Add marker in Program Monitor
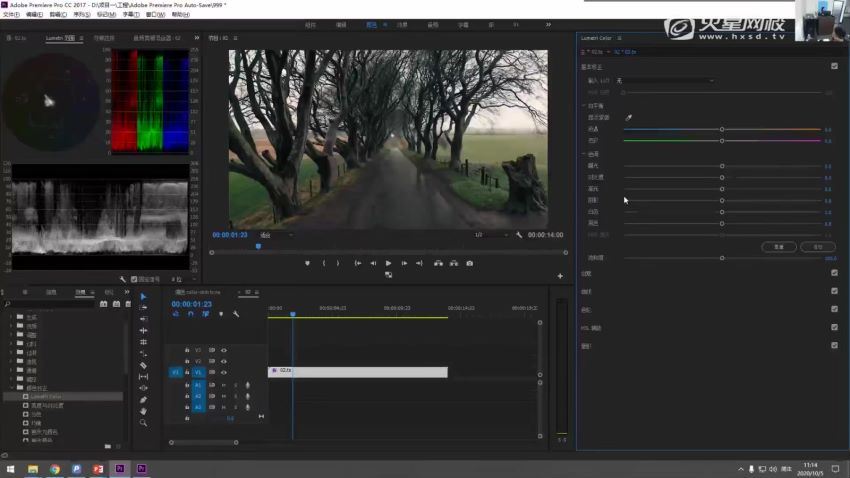The height and width of the screenshot is (478, 850). click(x=307, y=263)
